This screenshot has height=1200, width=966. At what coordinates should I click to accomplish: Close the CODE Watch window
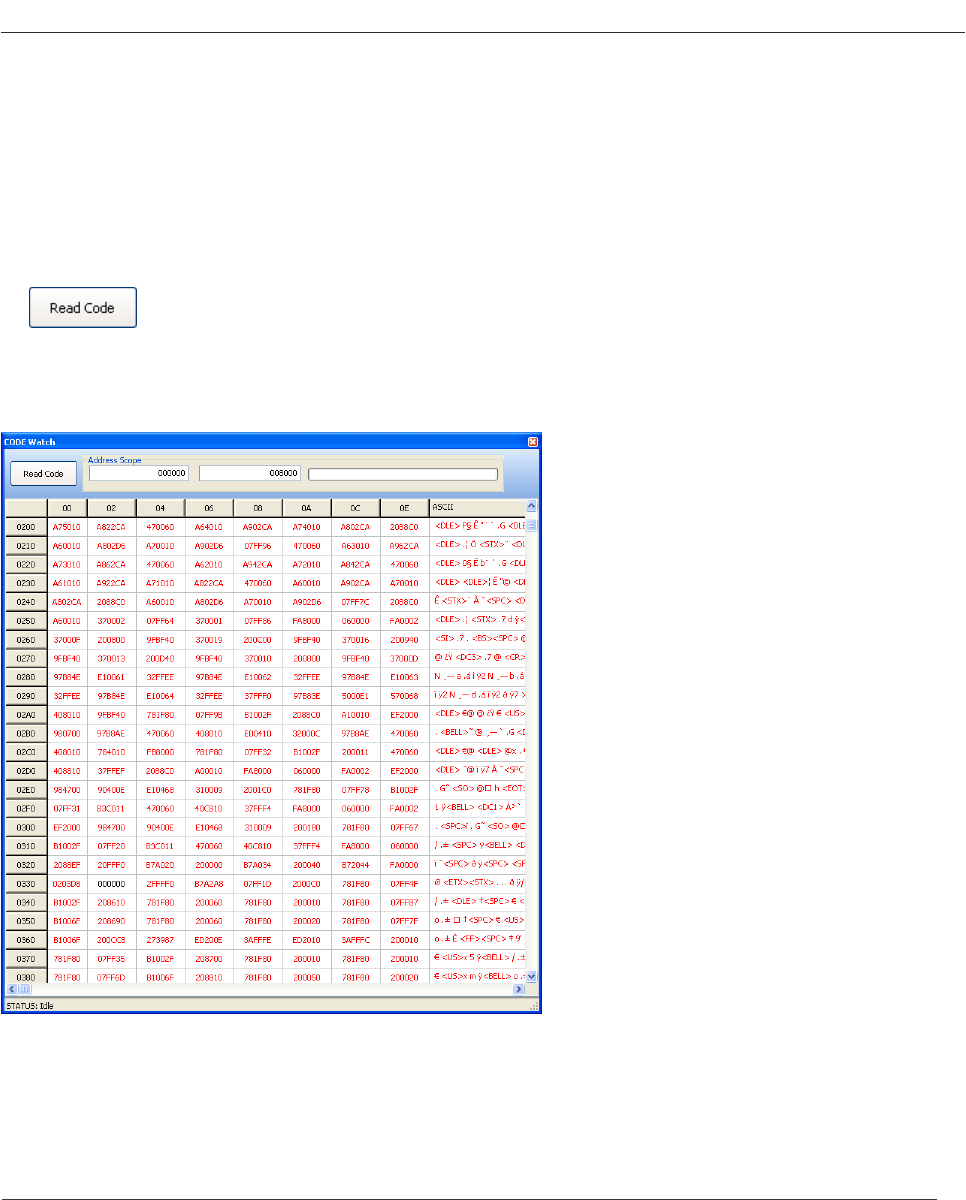(x=532, y=441)
